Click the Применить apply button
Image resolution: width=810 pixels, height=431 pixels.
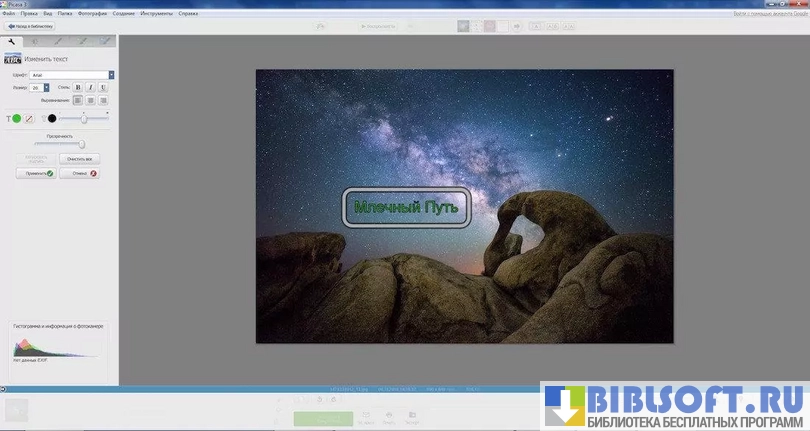tap(35, 173)
